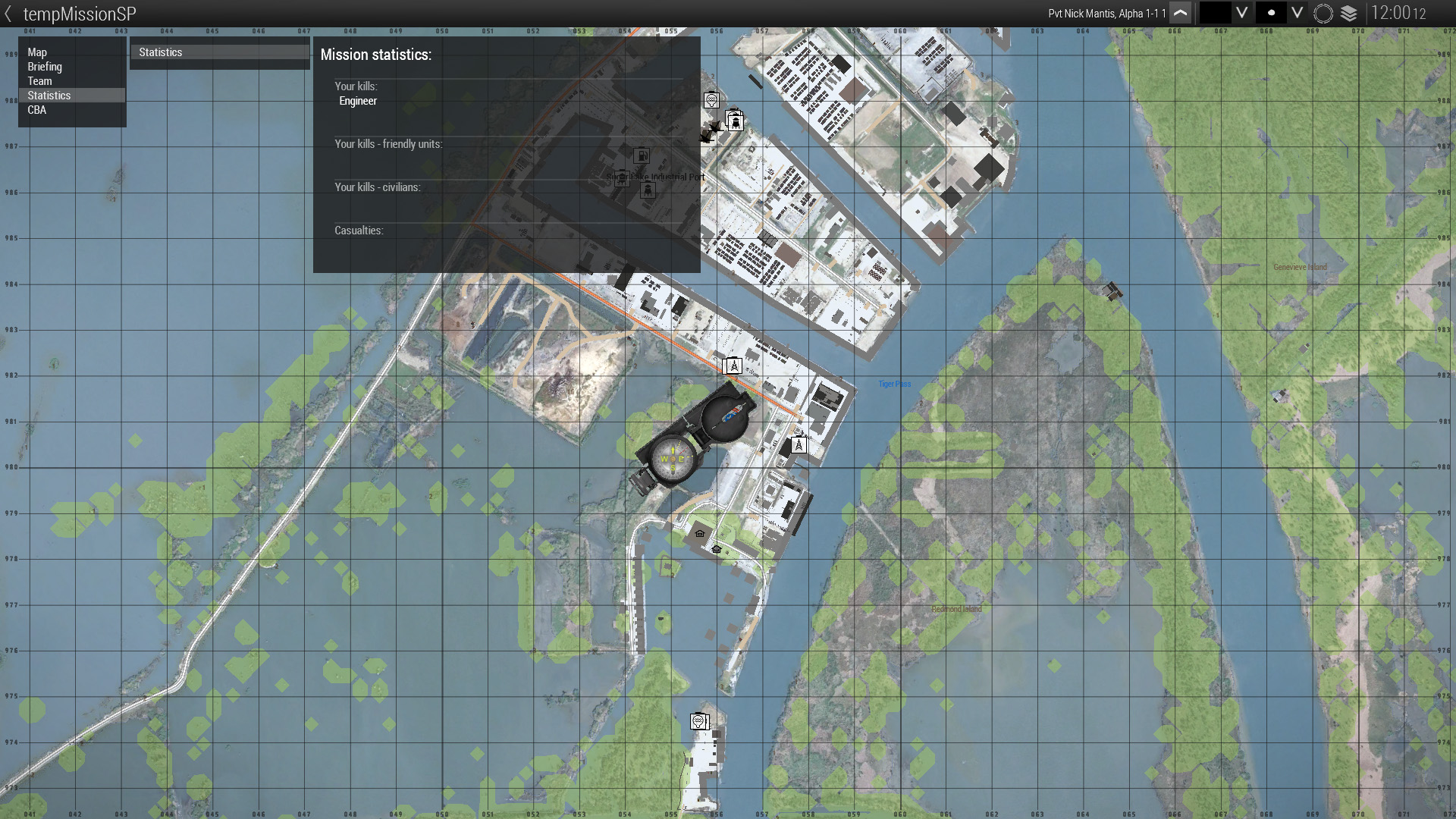Click the Genevieve Island map label

coord(1300,267)
